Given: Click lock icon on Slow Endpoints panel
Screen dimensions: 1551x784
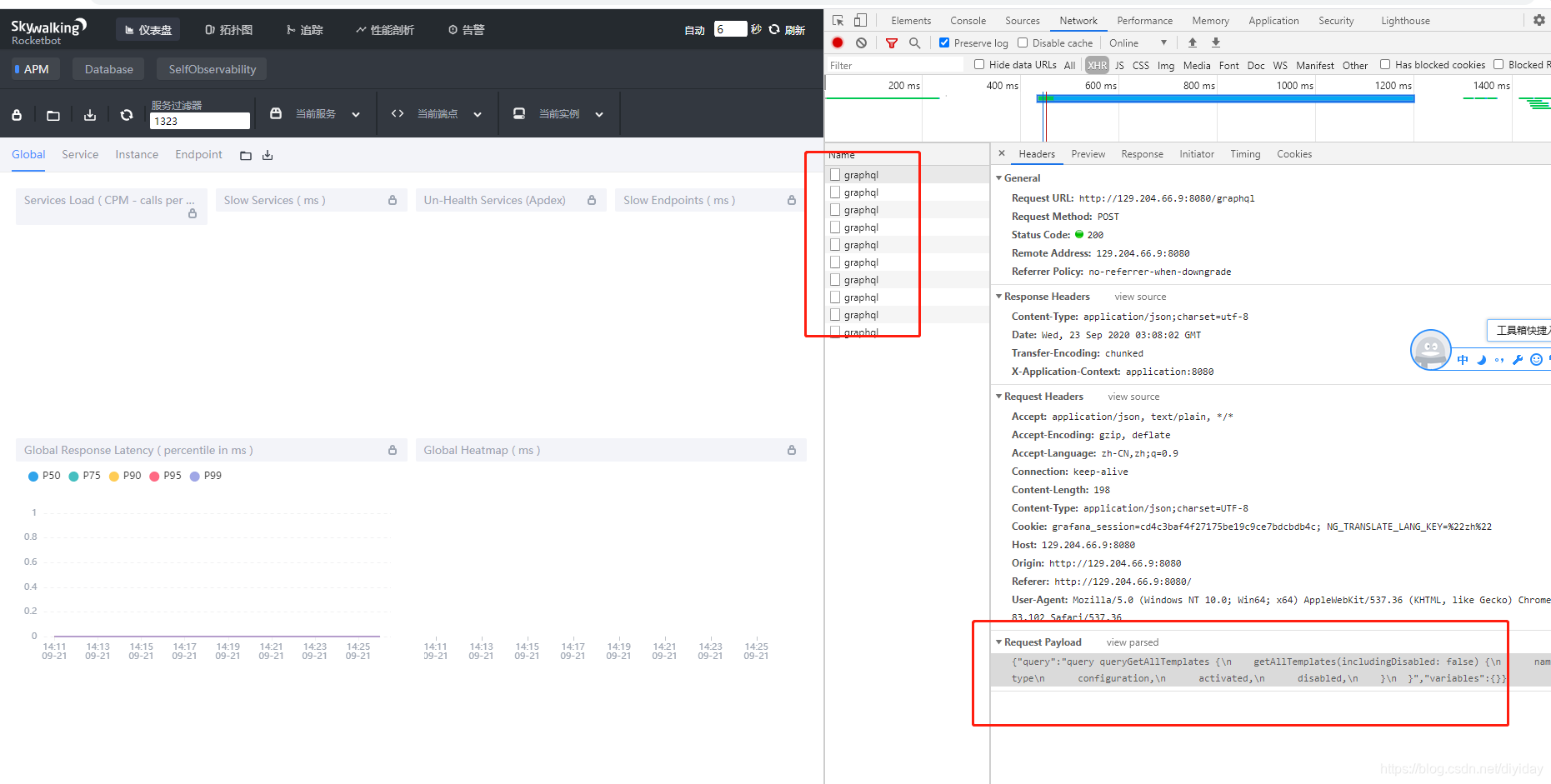Looking at the screenshot, I should coord(792,200).
